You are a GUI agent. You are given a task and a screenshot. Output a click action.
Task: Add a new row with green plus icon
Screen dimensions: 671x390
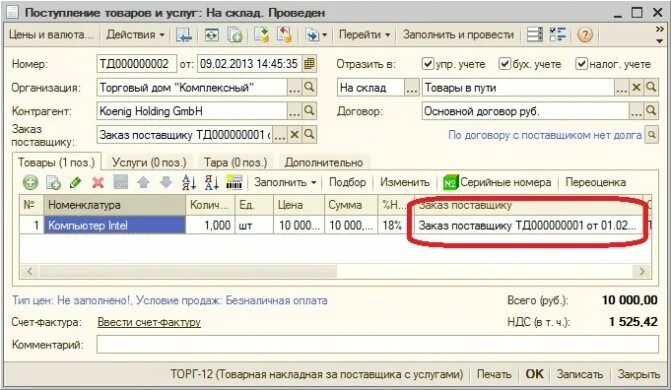point(30,183)
